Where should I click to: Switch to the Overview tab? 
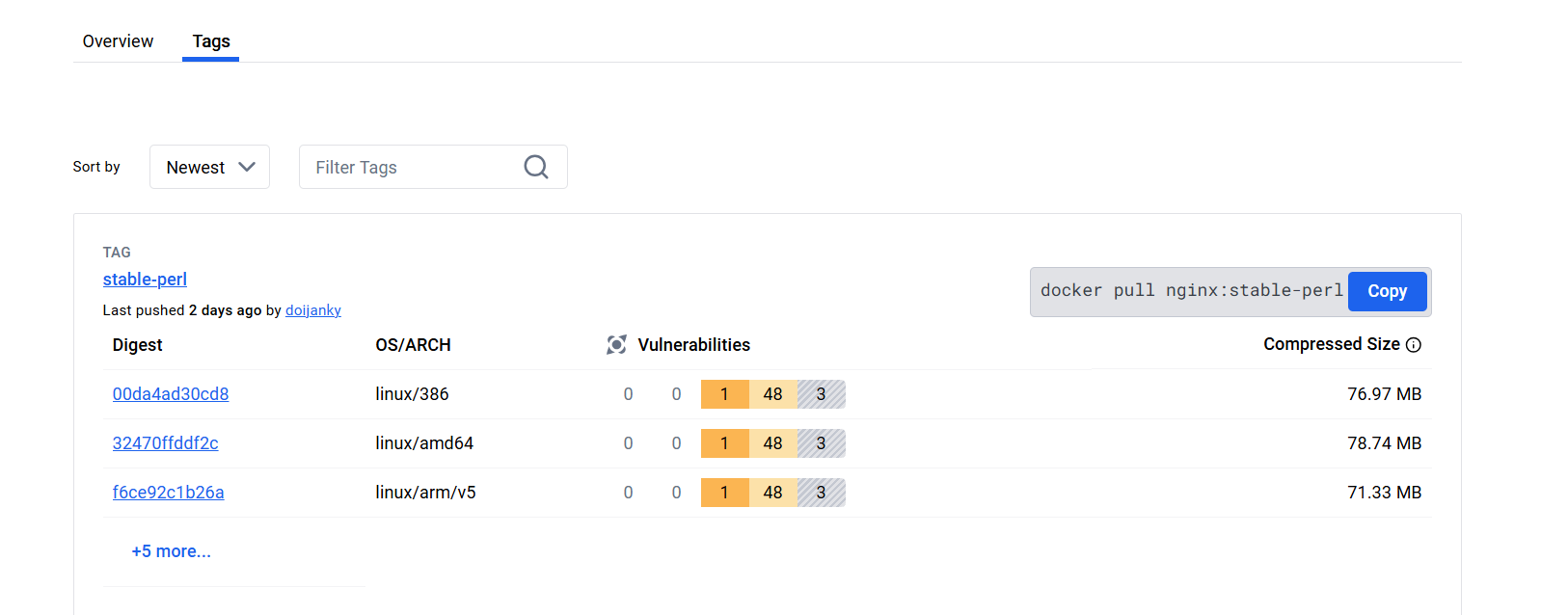[x=118, y=41]
